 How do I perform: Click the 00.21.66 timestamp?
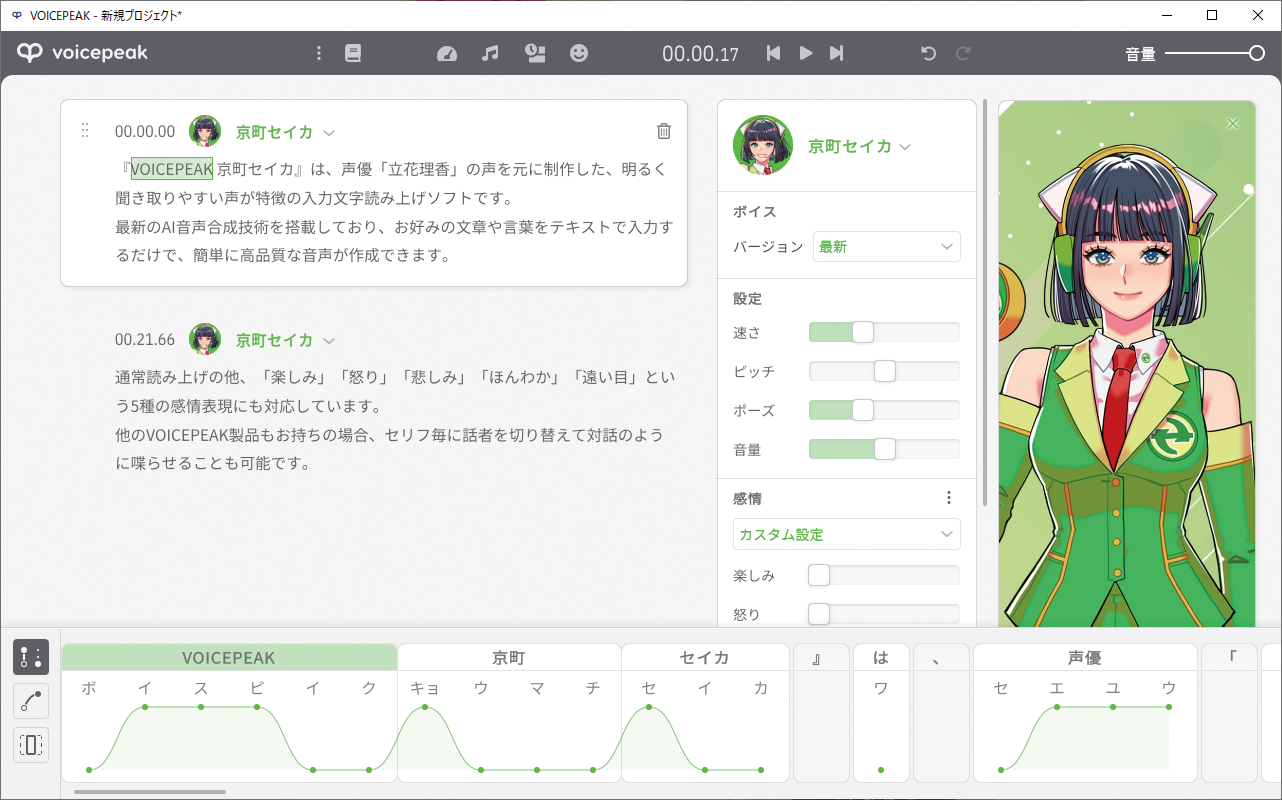coord(145,340)
